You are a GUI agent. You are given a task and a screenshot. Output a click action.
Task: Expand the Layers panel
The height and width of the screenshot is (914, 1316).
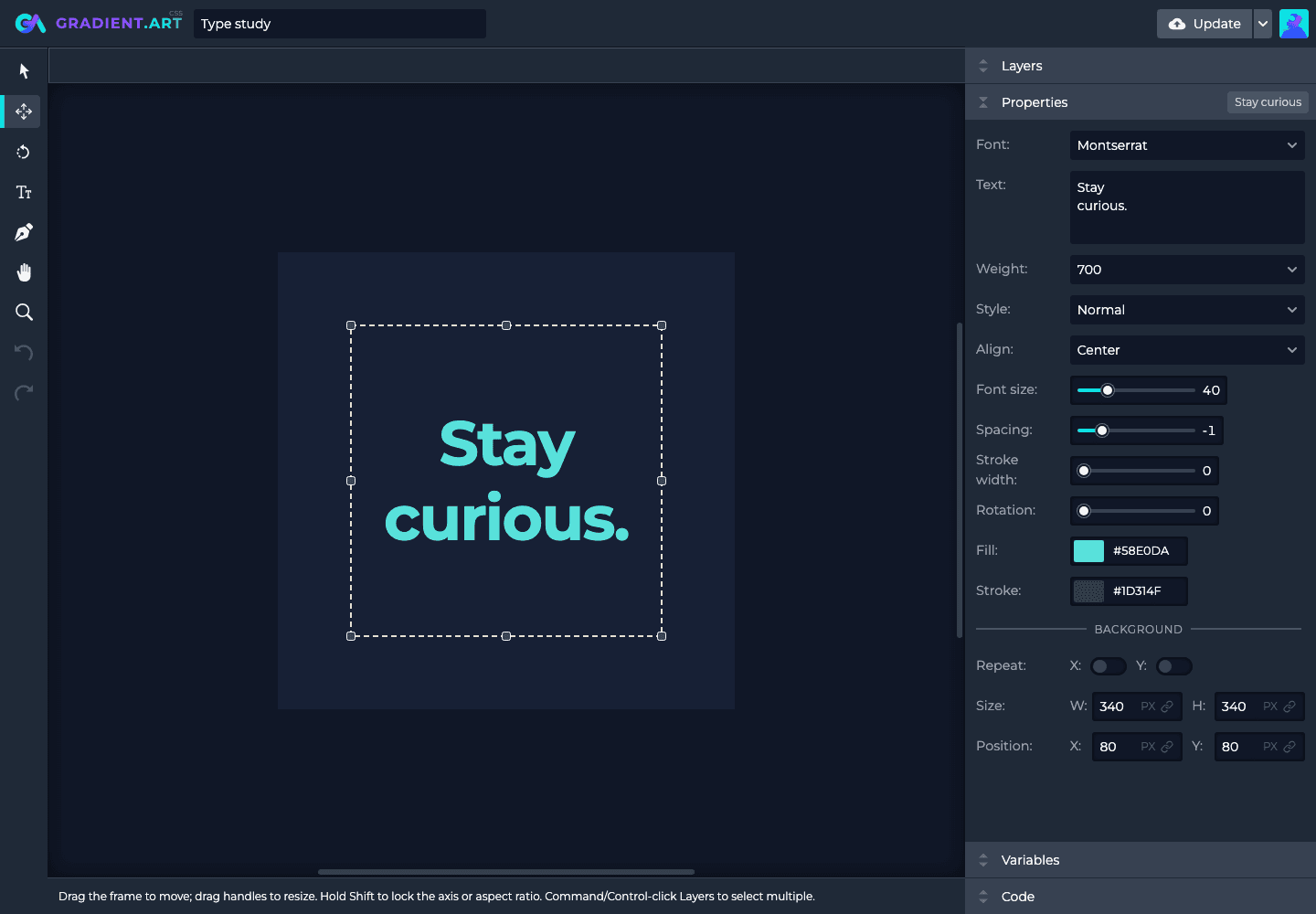(1141, 66)
